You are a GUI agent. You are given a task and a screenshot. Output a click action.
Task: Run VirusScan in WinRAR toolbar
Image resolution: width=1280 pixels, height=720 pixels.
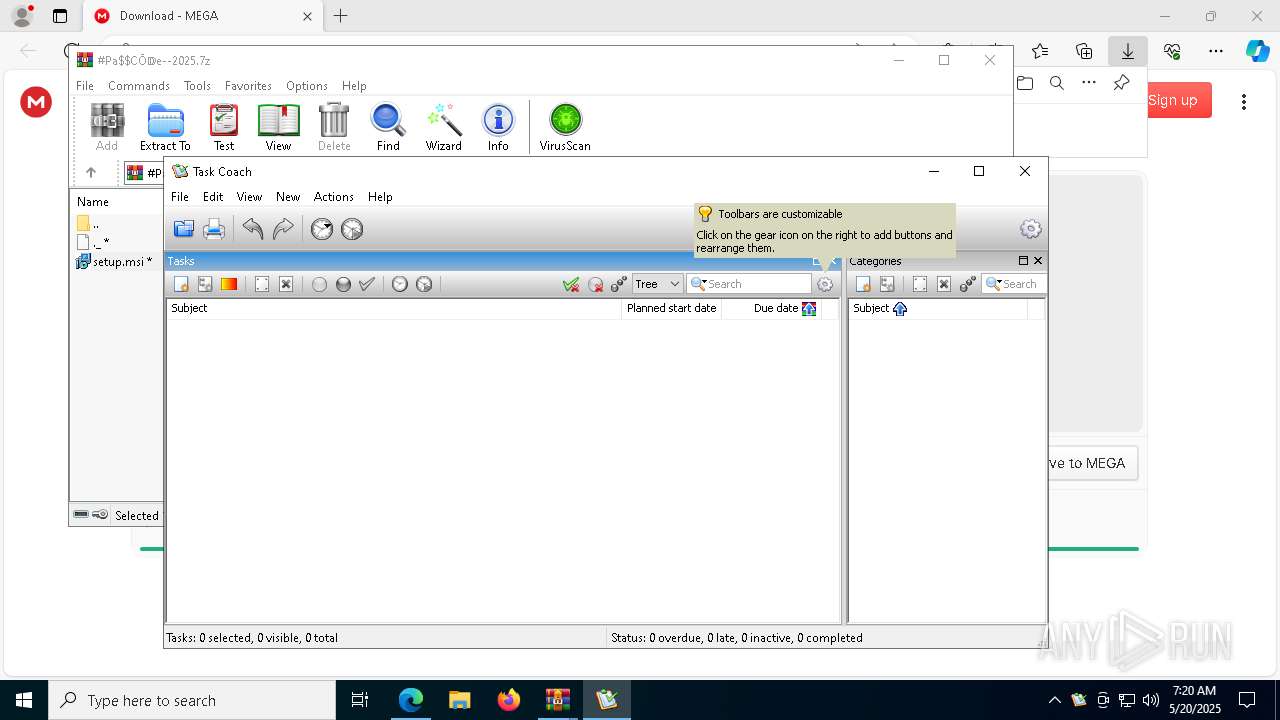point(565,127)
